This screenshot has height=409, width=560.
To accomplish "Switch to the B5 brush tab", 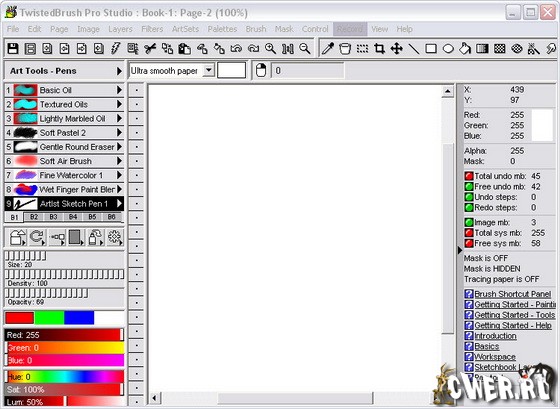I will point(92,216).
